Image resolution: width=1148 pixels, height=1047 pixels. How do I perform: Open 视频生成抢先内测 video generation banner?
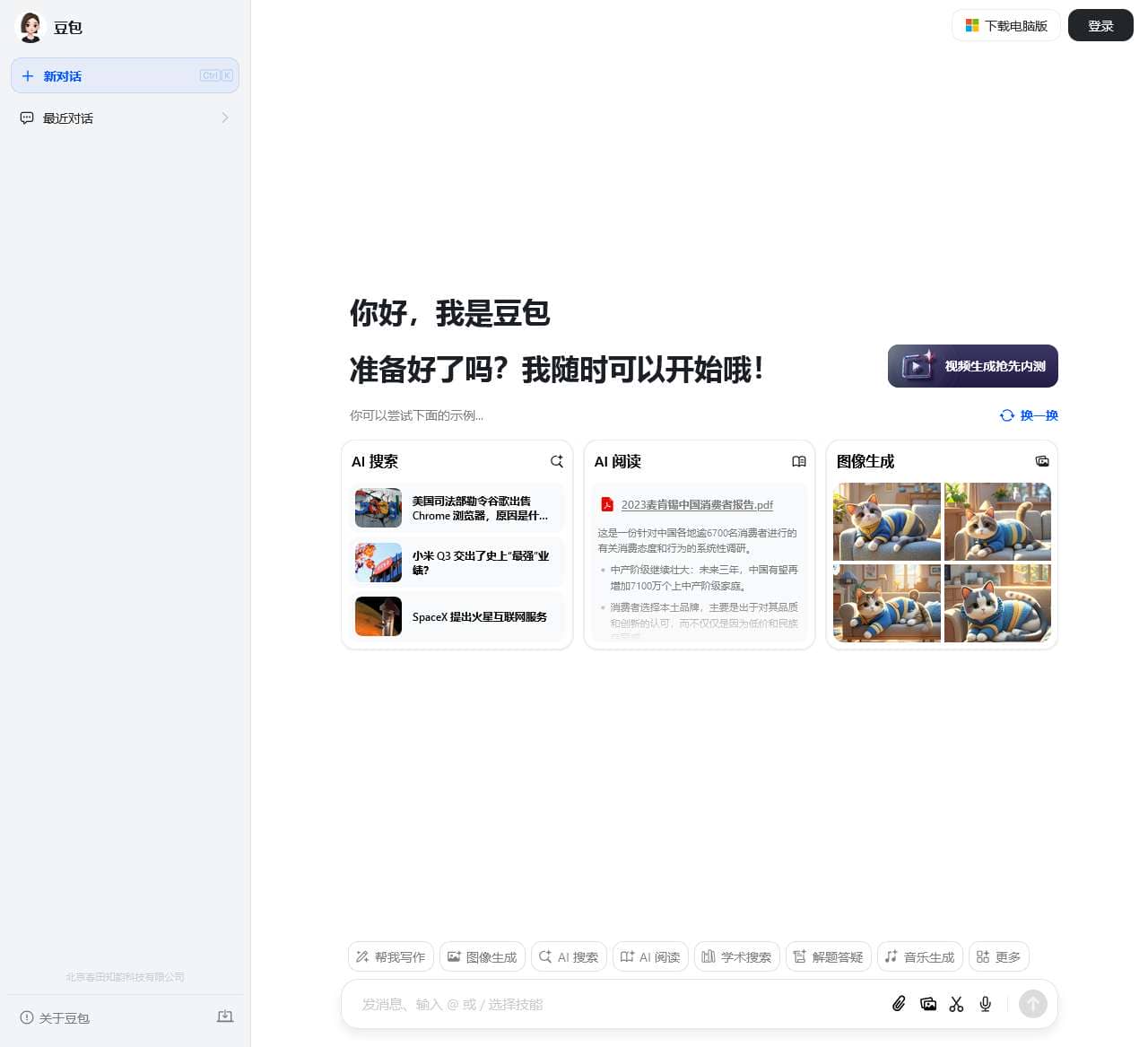(x=973, y=366)
